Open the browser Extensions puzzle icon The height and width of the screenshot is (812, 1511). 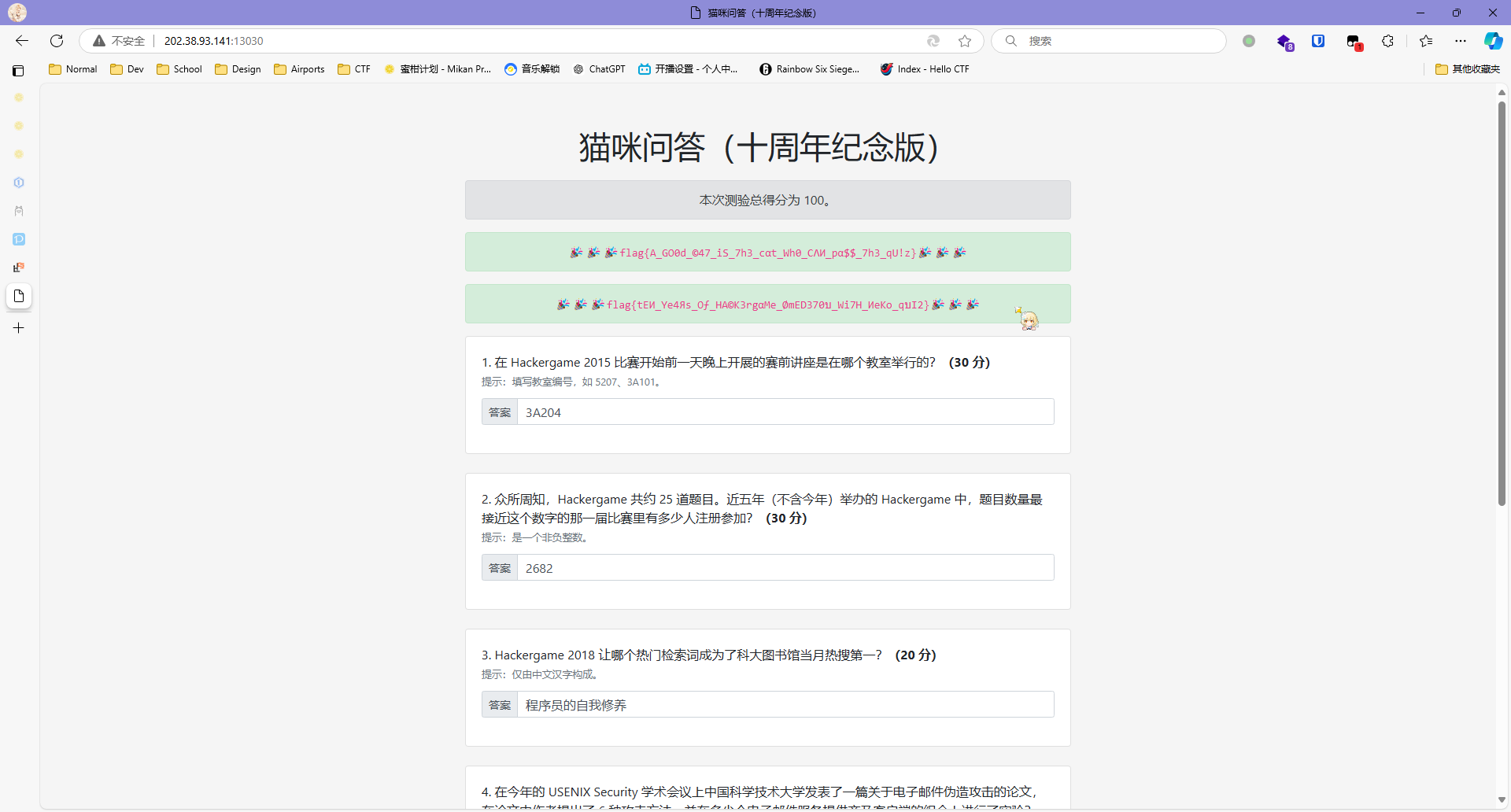pyautogui.click(x=1388, y=41)
